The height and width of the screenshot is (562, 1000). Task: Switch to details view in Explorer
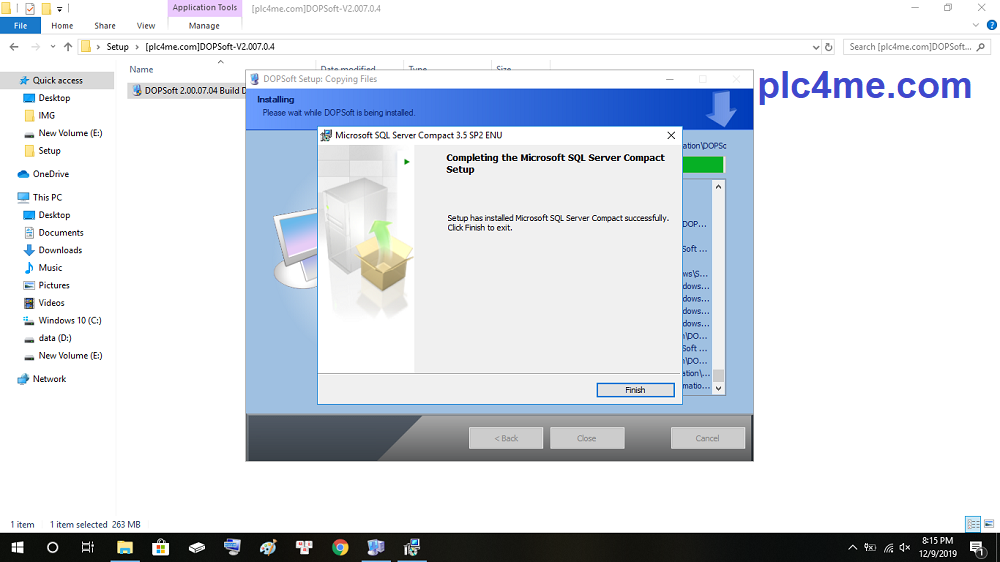pyautogui.click(x=972, y=524)
